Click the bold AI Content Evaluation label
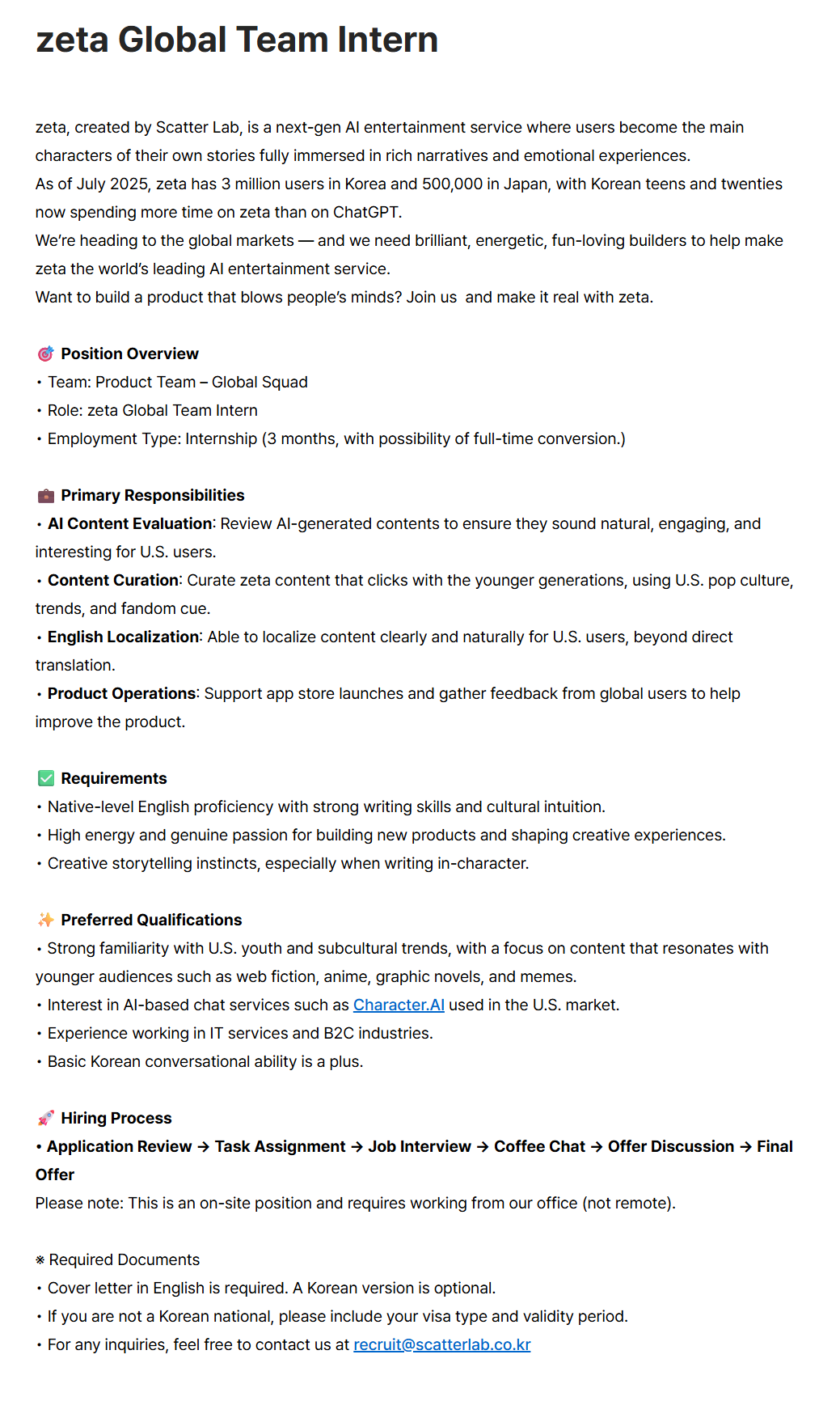 (x=129, y=524)
